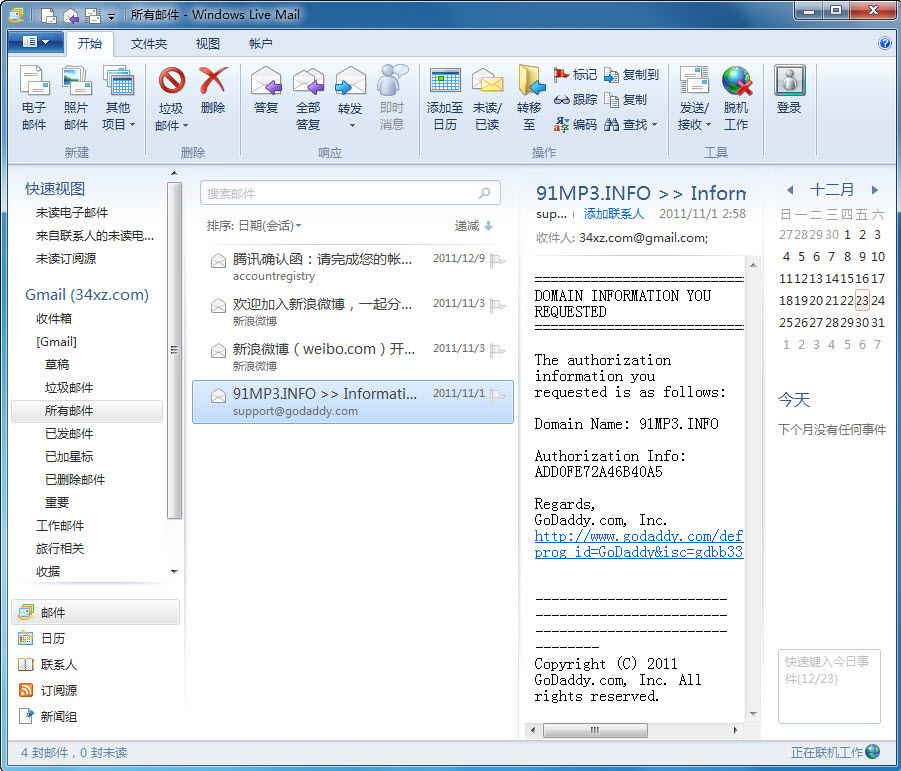901x771 pixels.
Task: Open the 收件箱 folder
Action: [x=54, y=318]
